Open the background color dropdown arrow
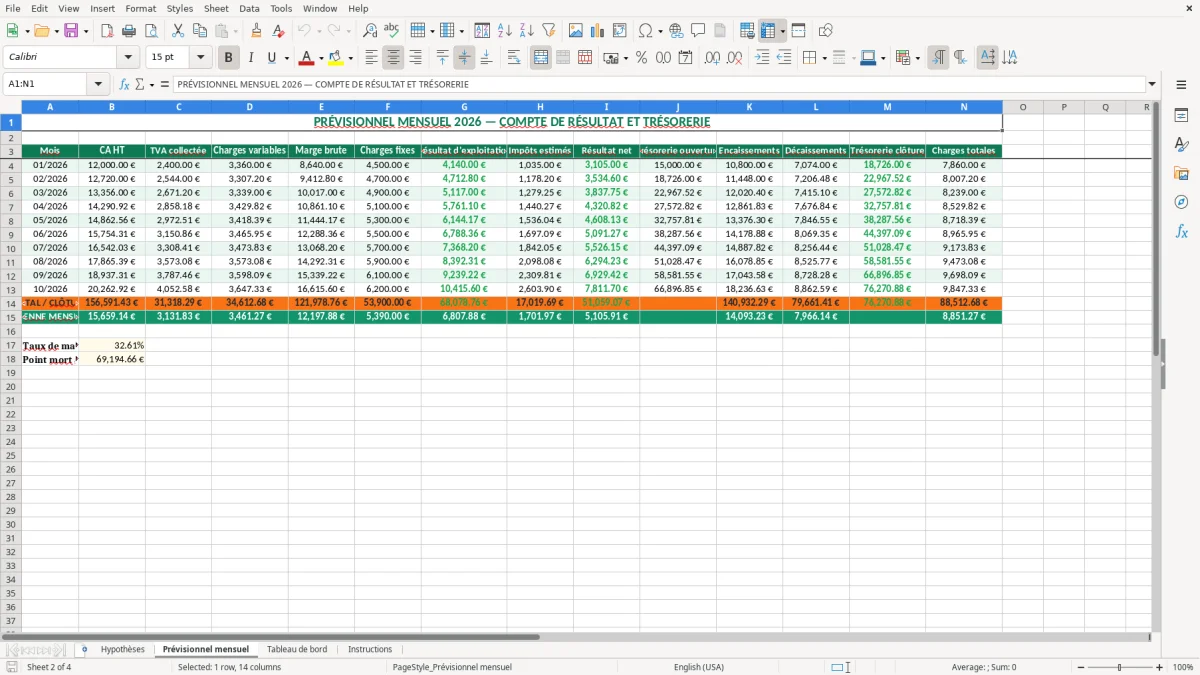1200x675 pixels. click(350, 58)
